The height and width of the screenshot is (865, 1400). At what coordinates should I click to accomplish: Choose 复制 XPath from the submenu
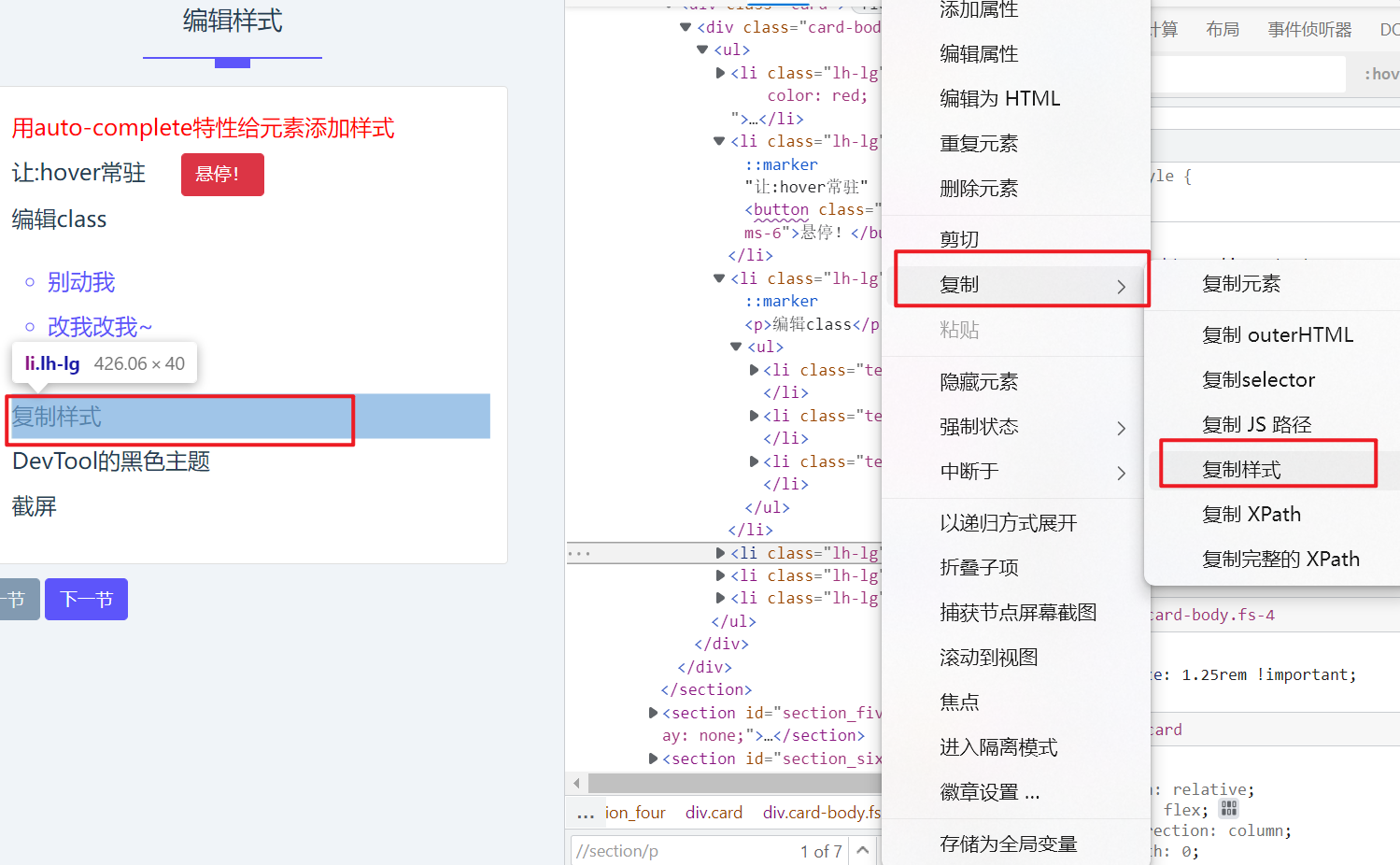1251,515
